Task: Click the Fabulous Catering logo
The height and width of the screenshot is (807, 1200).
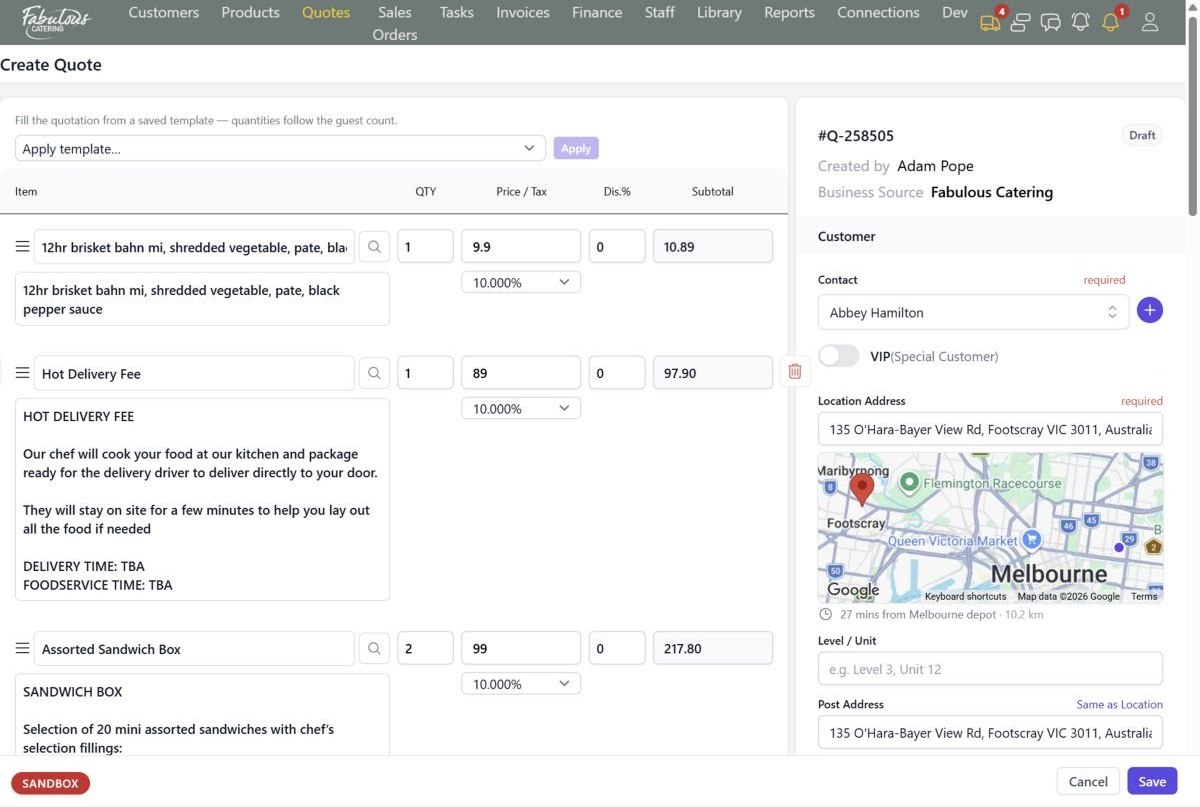Action: tap(56, 20)
